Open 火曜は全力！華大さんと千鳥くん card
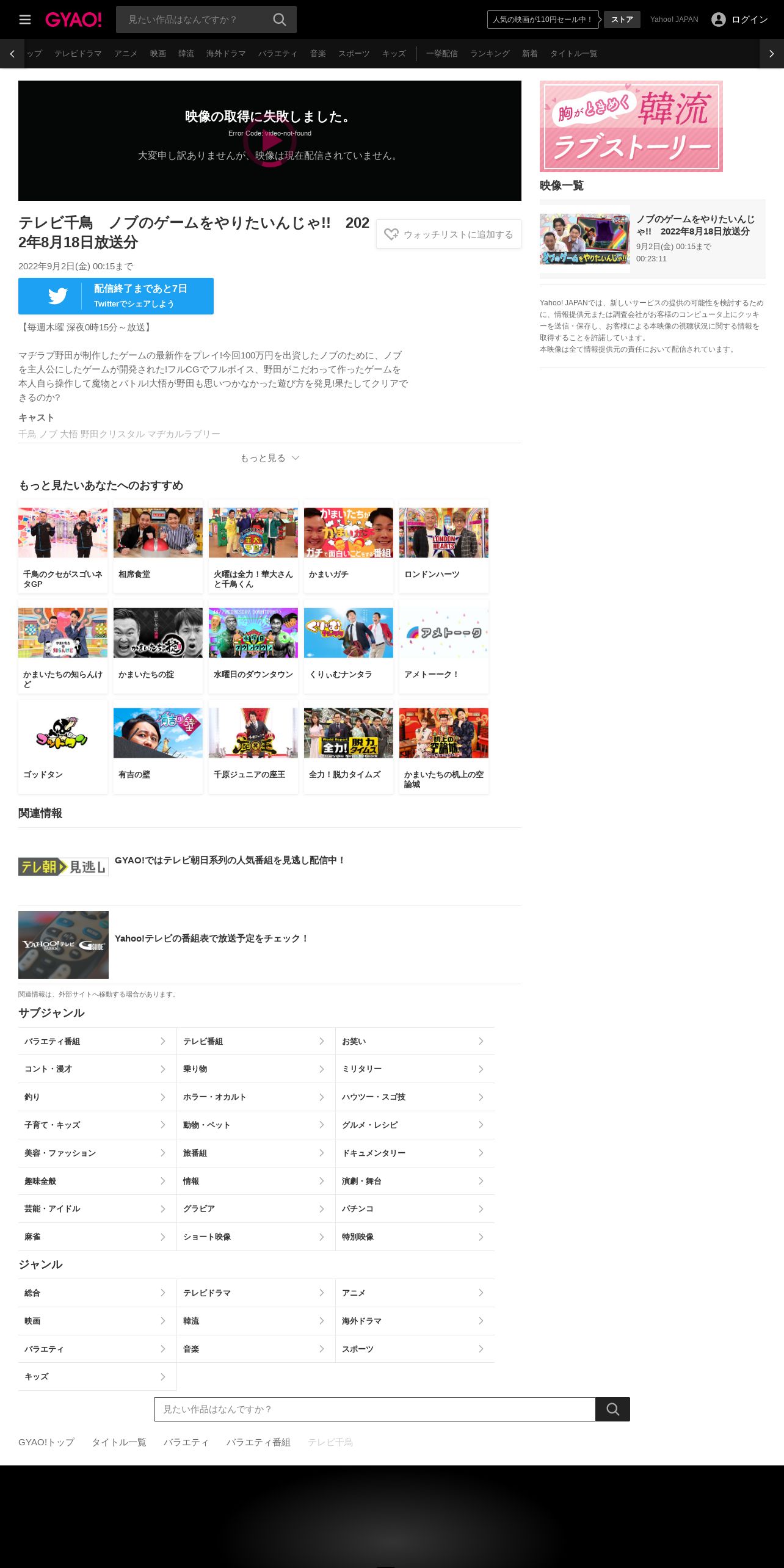The width and height of the screenshot is (784, 1568). (253, 546)
